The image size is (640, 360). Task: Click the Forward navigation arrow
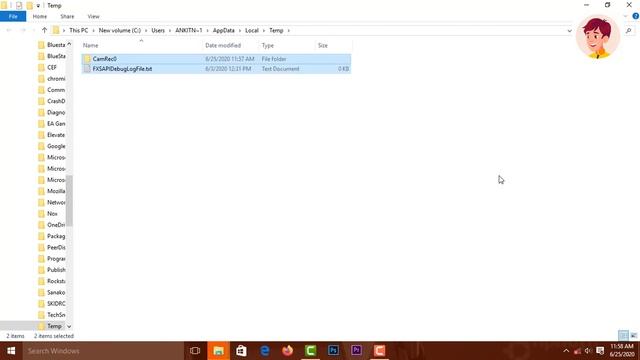23,30
